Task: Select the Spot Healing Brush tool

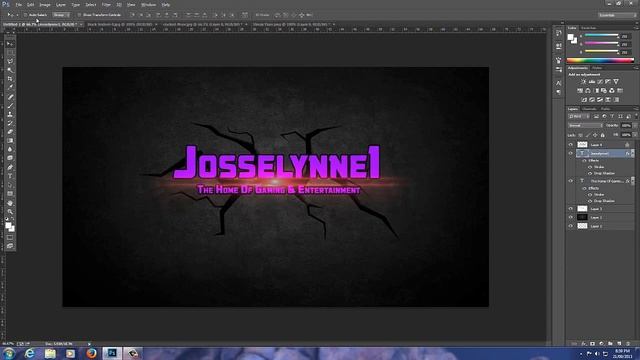Action: pos(10,97)
